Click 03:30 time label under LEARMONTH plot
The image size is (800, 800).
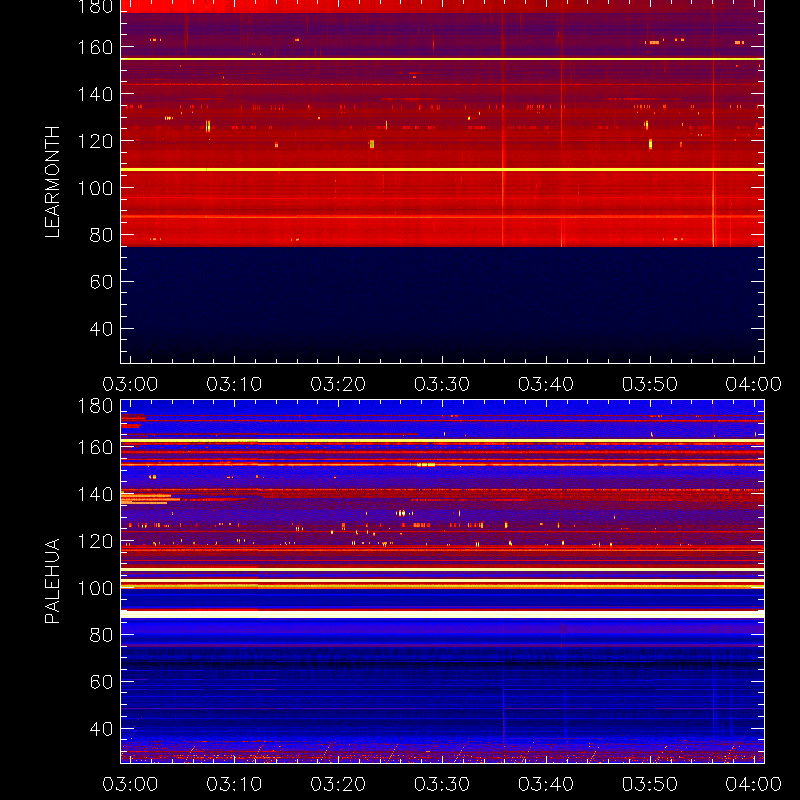[442, 384]
